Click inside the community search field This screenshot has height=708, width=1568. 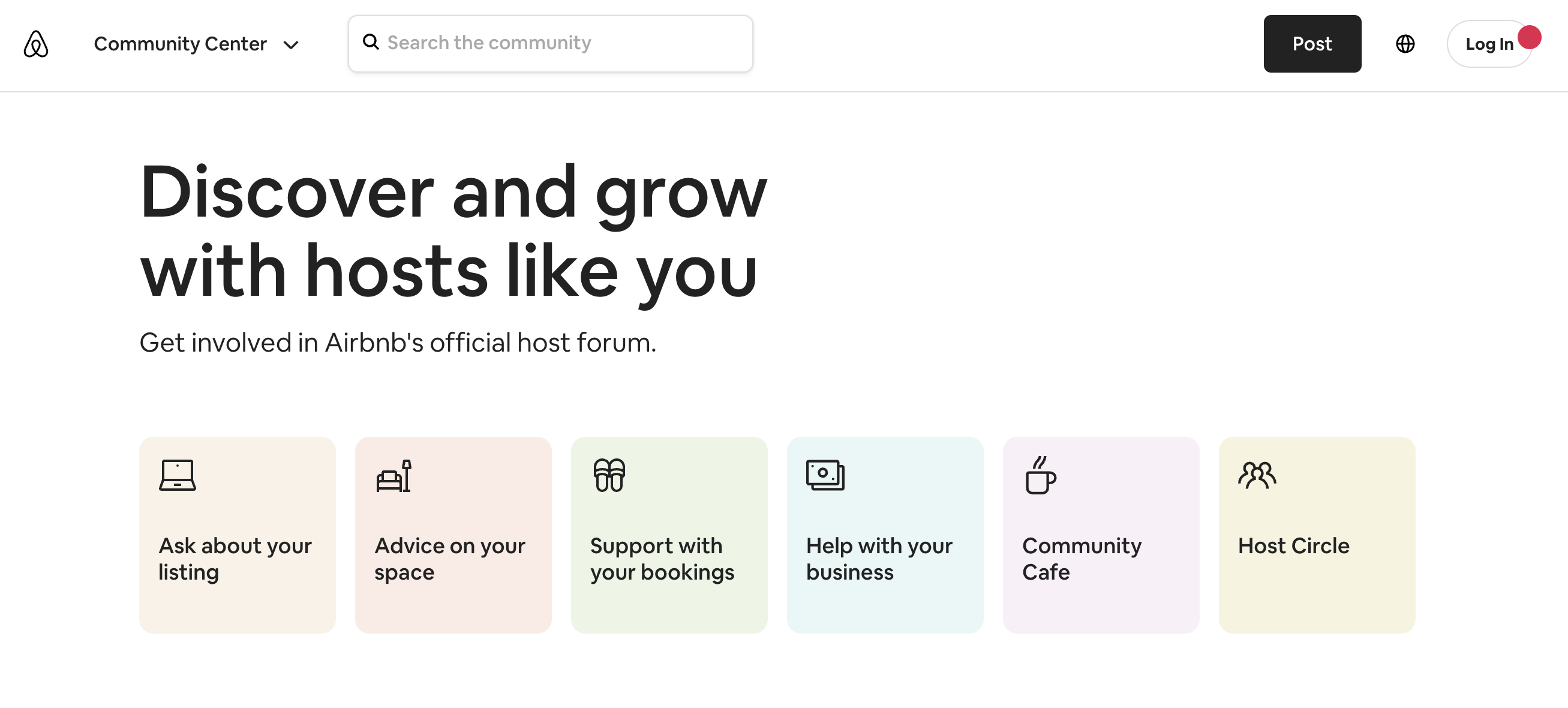548,43
